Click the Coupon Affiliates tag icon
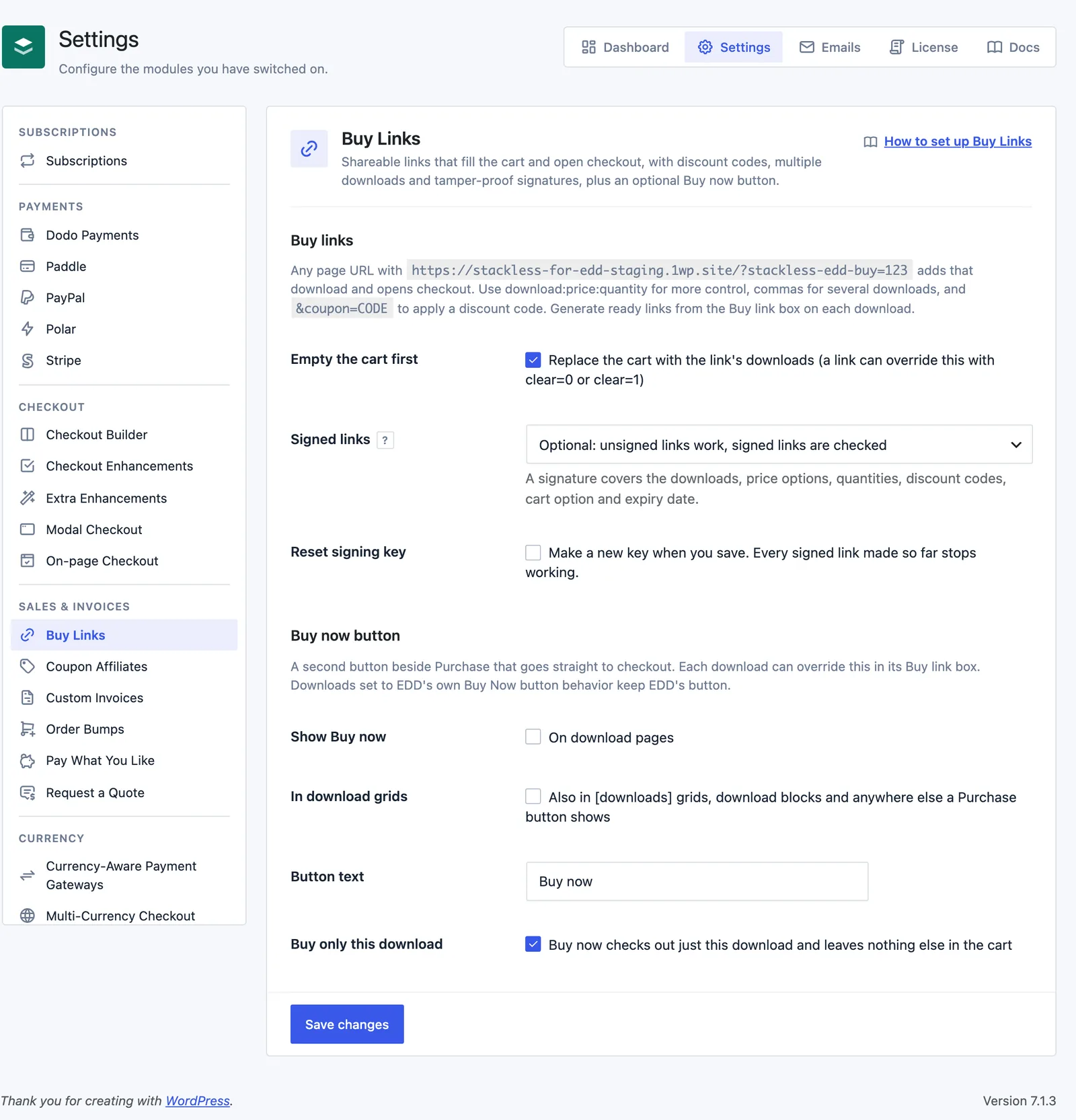The height and width of the screenshot is (1120, 1076). click(x=28, y=667)
